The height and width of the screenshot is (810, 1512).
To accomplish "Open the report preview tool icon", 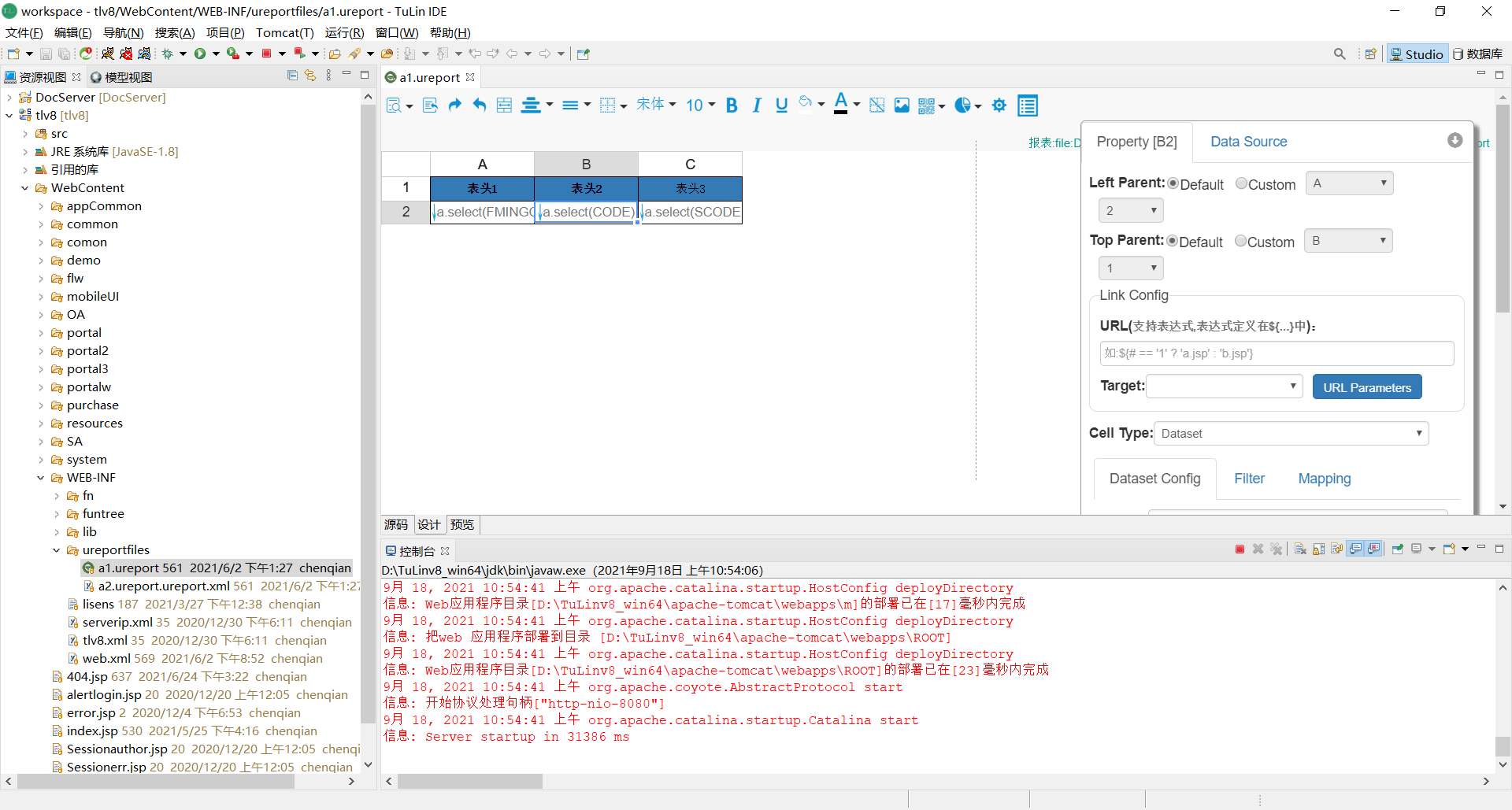I will click(x=395, y=105).
